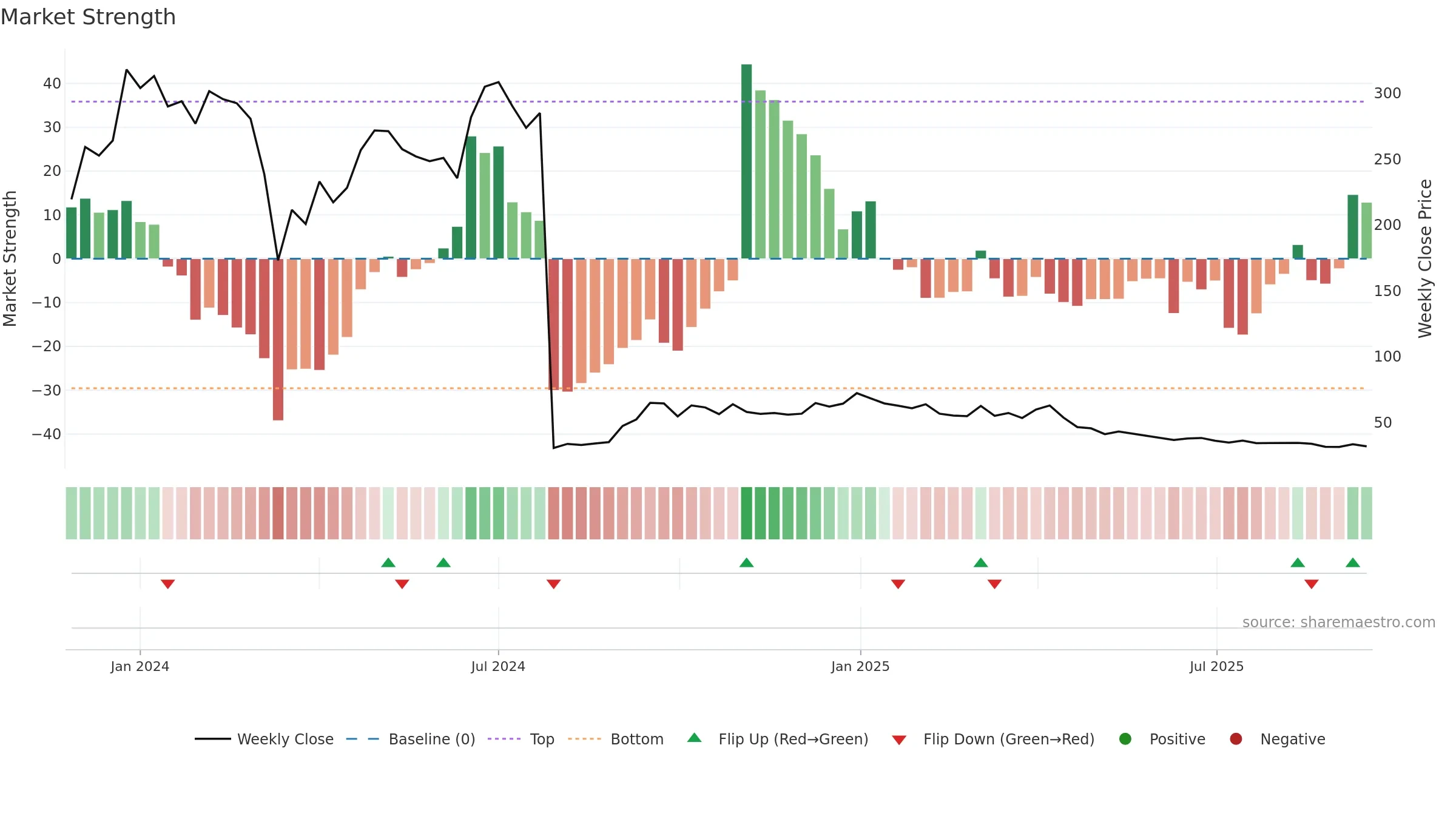Toggle the Positive legend entry
Viewport: 1456px width, 819px height.
point(1162,739)
